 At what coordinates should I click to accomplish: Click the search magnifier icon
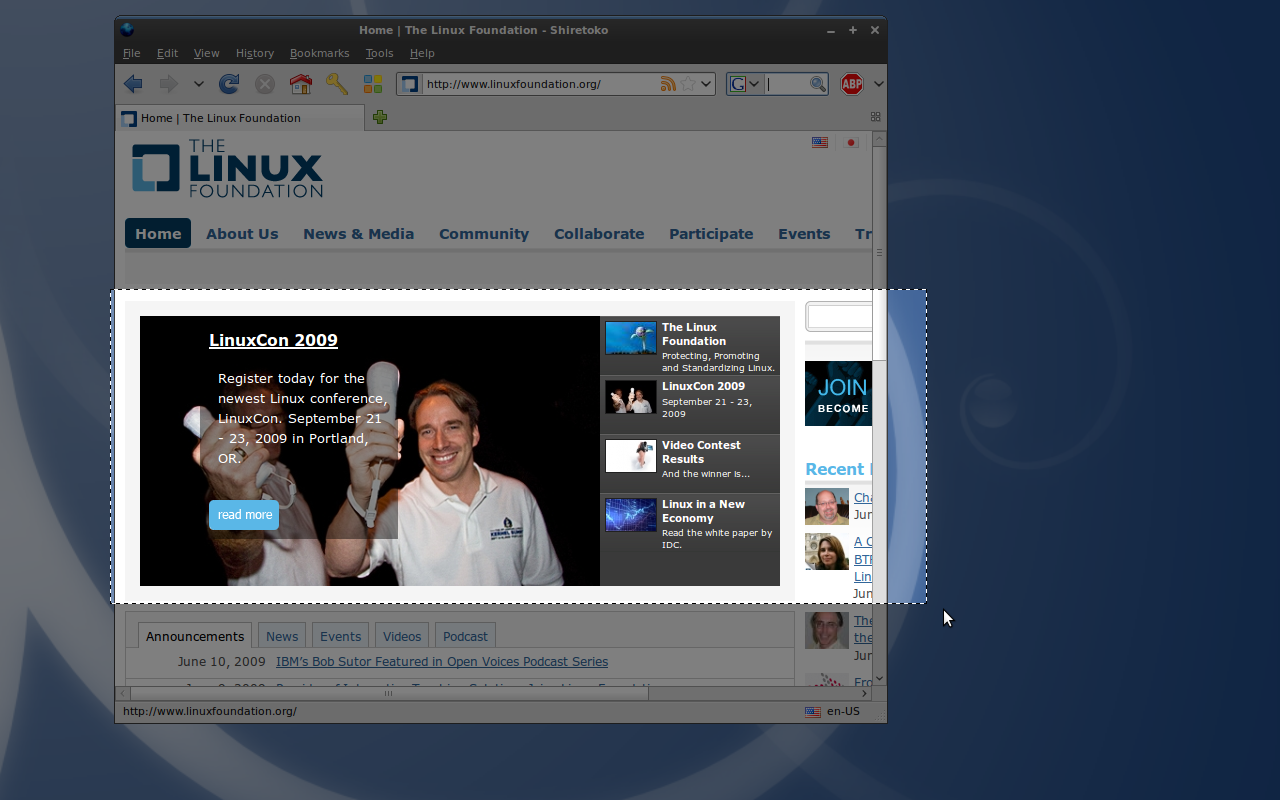pyautogui.click(x=817, y=84)
